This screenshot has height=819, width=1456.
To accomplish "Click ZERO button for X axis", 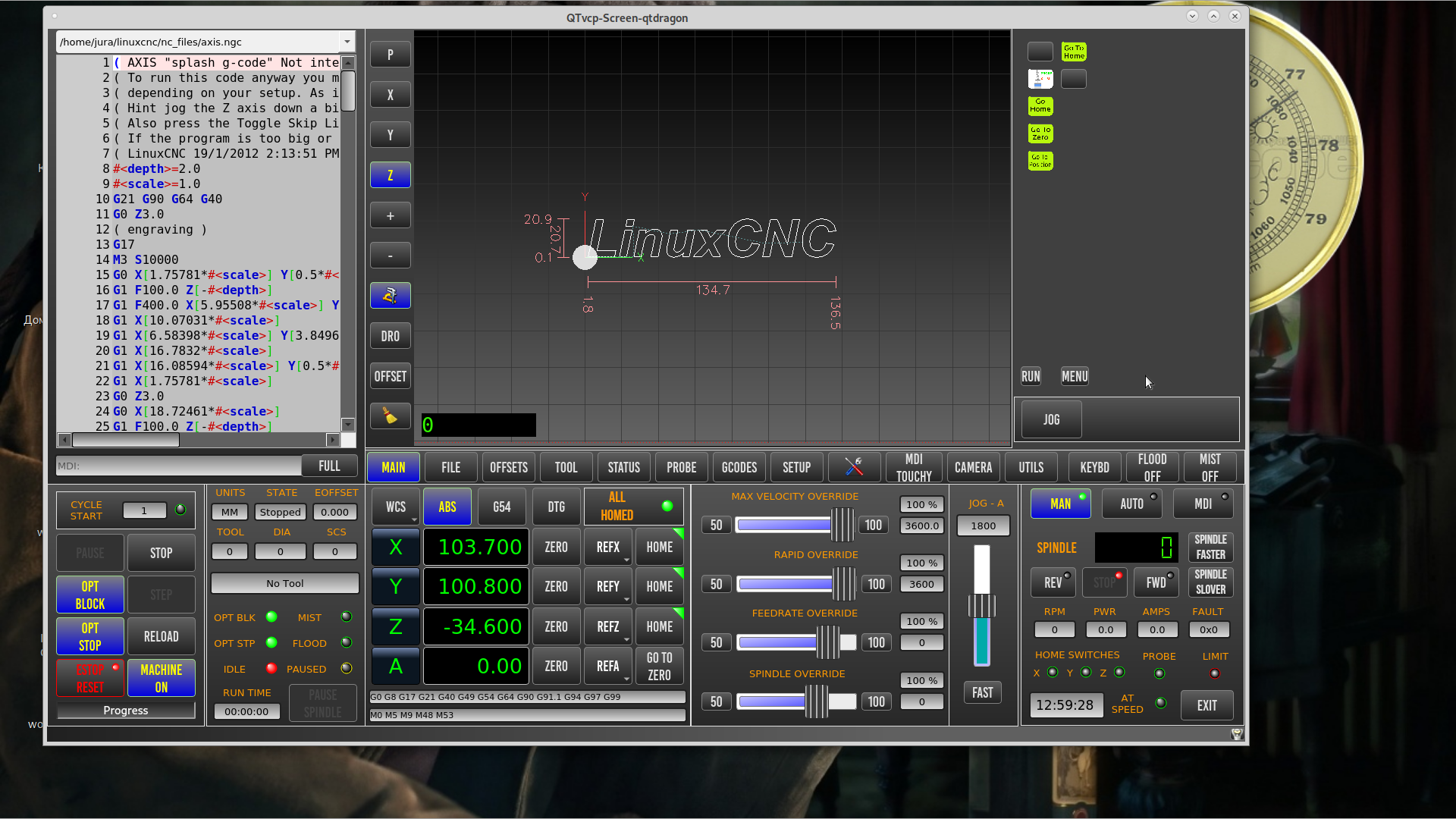I will point(557,548).
